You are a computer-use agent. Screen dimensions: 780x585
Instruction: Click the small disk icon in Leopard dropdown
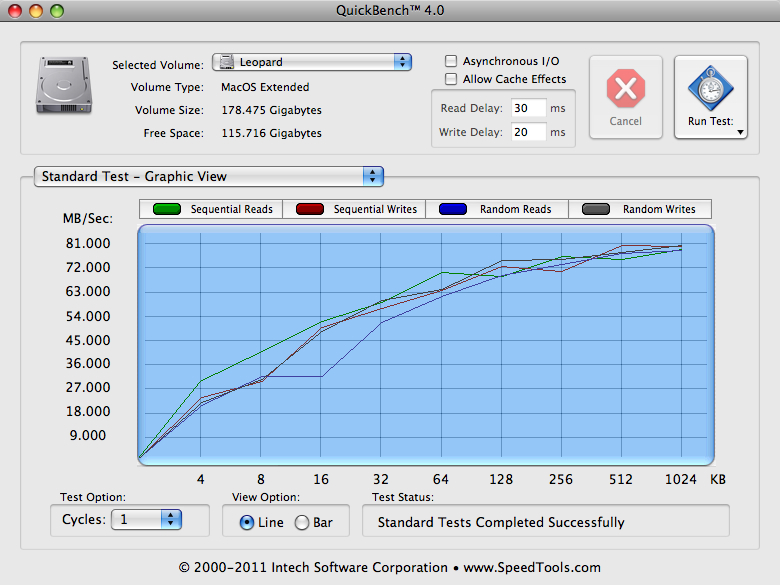227,62
